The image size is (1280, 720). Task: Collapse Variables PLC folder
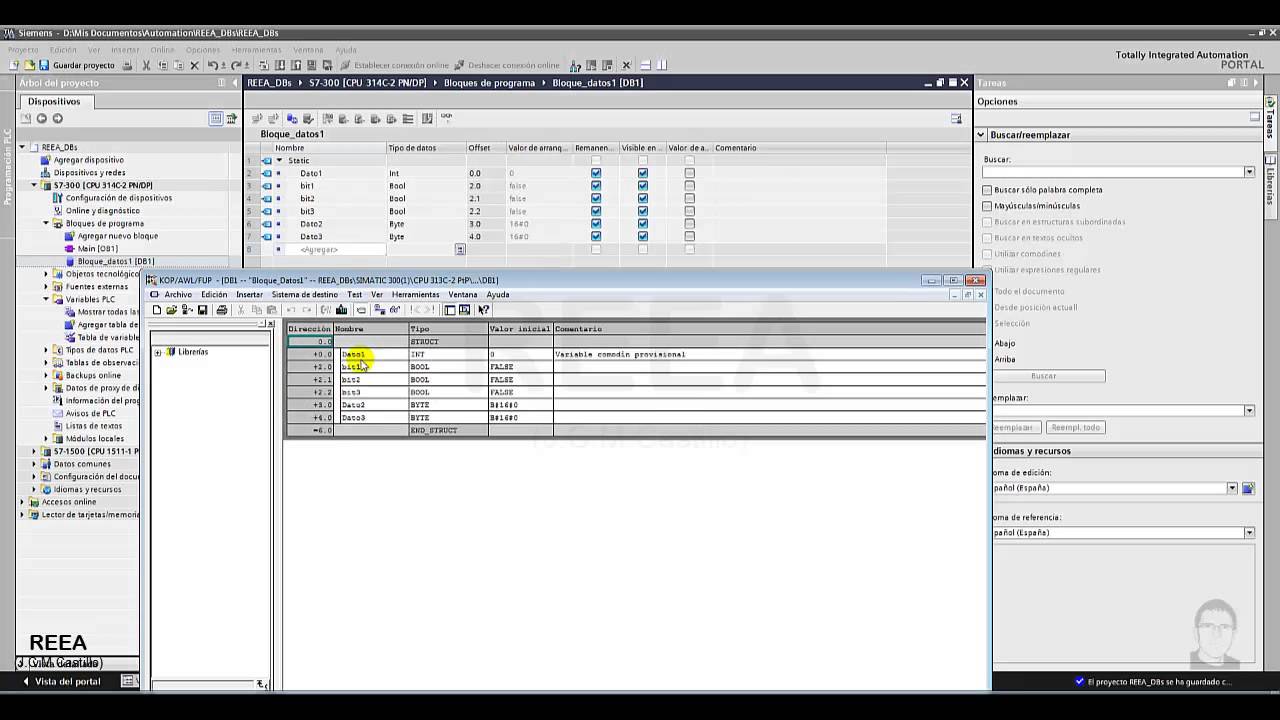point(46,299)
